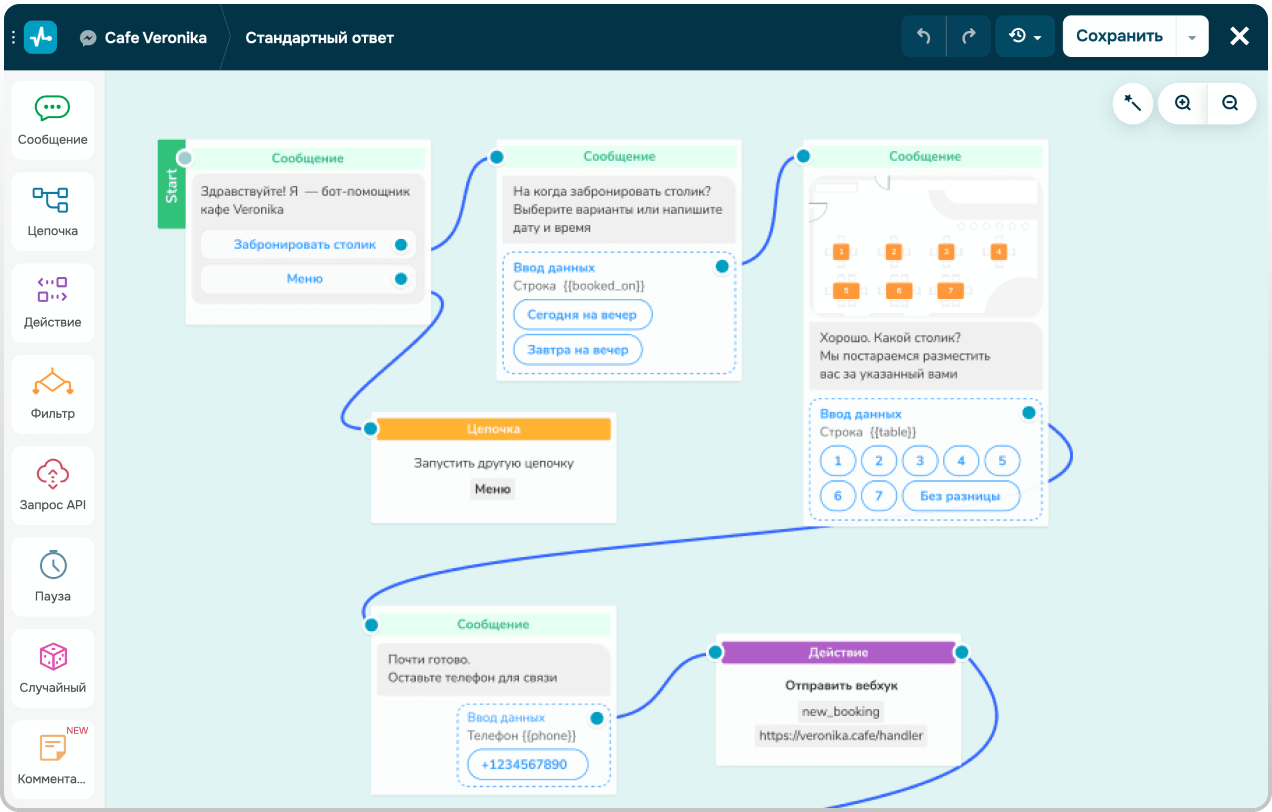
Task: Zoom in on the canvas
Action: pyautogui.click(x=1183, y=103)
